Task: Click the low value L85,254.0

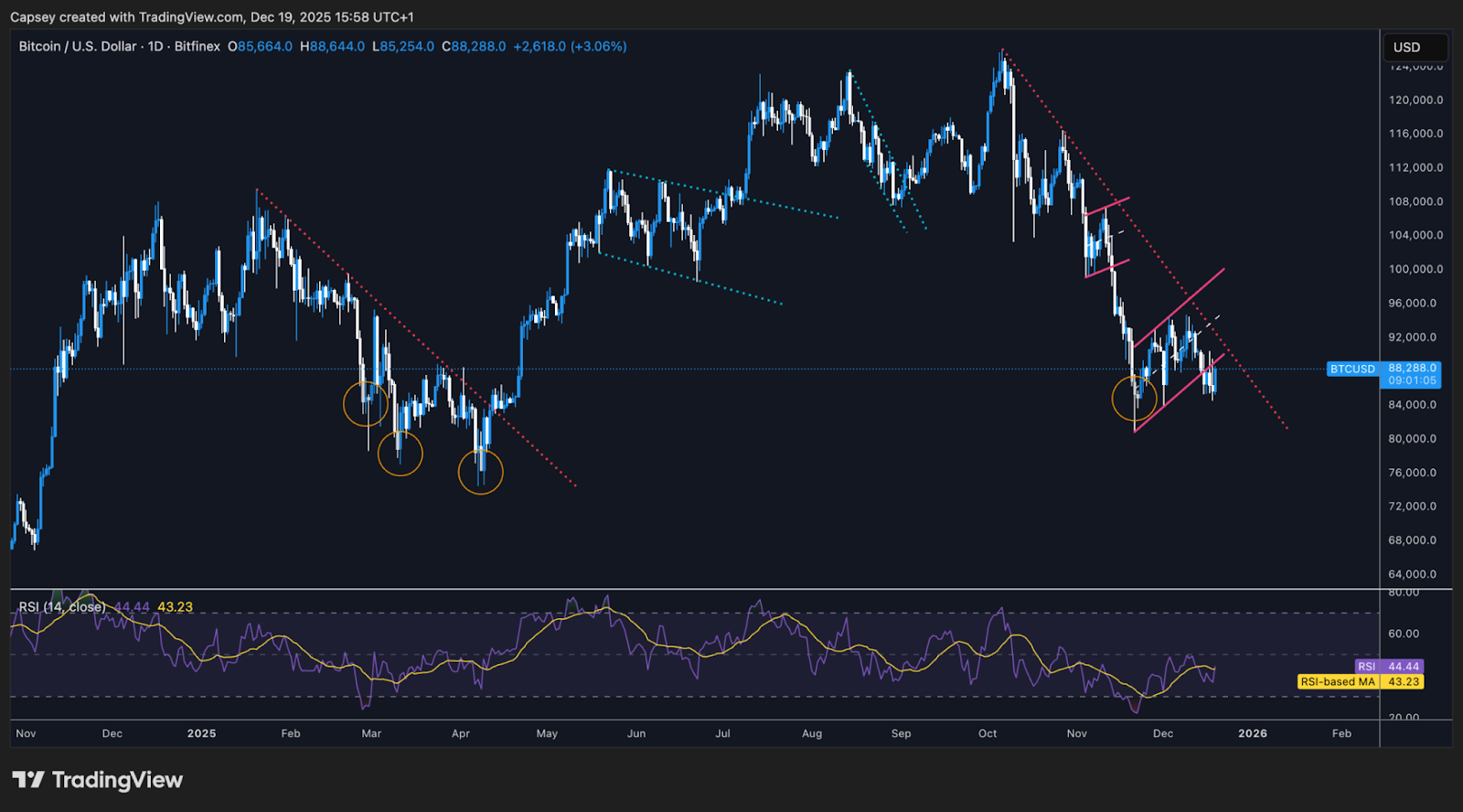Action: [x=403, y=47]
